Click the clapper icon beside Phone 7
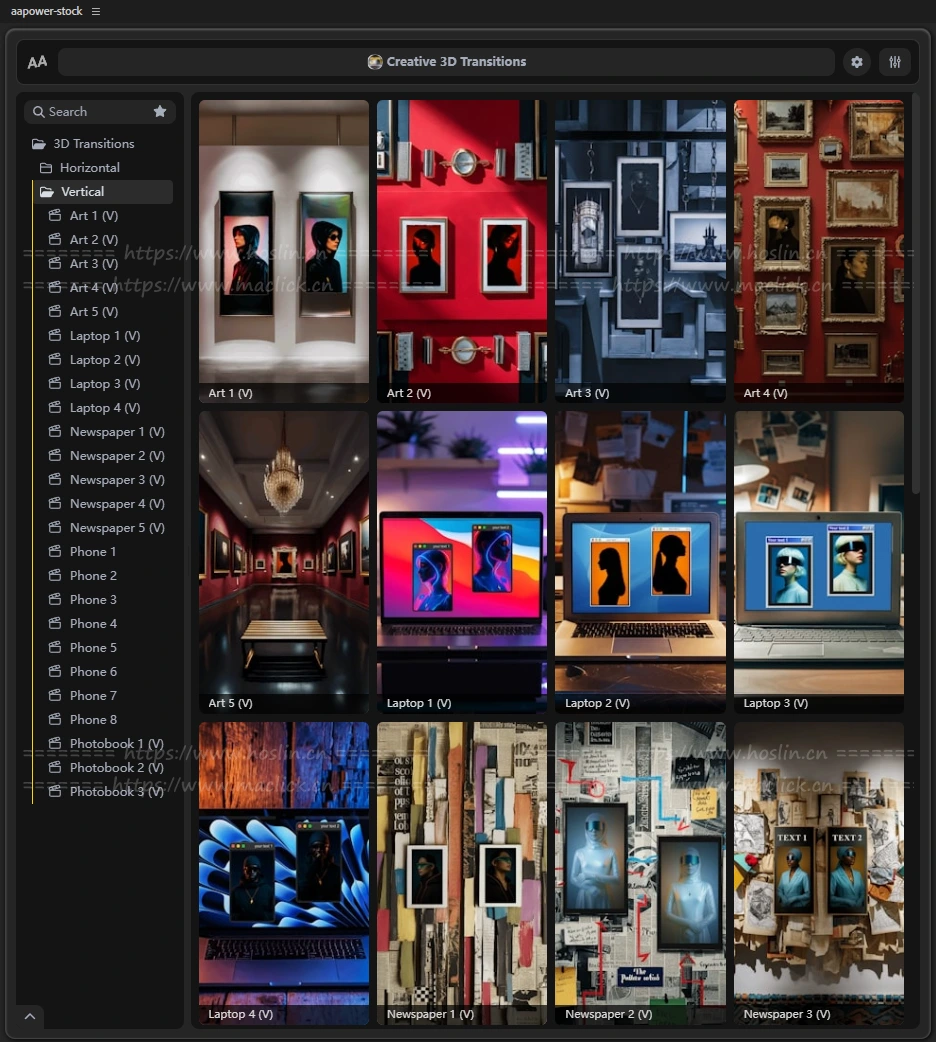 tap(55, 694)
